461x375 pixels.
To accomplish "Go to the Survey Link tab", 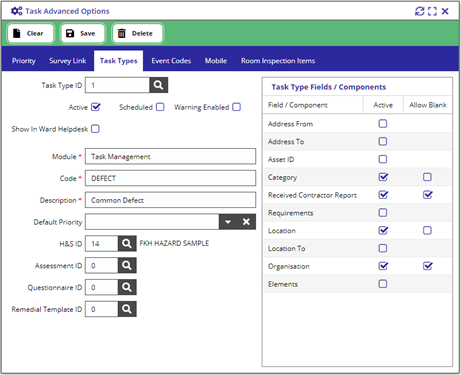I will tap(68, 61).
